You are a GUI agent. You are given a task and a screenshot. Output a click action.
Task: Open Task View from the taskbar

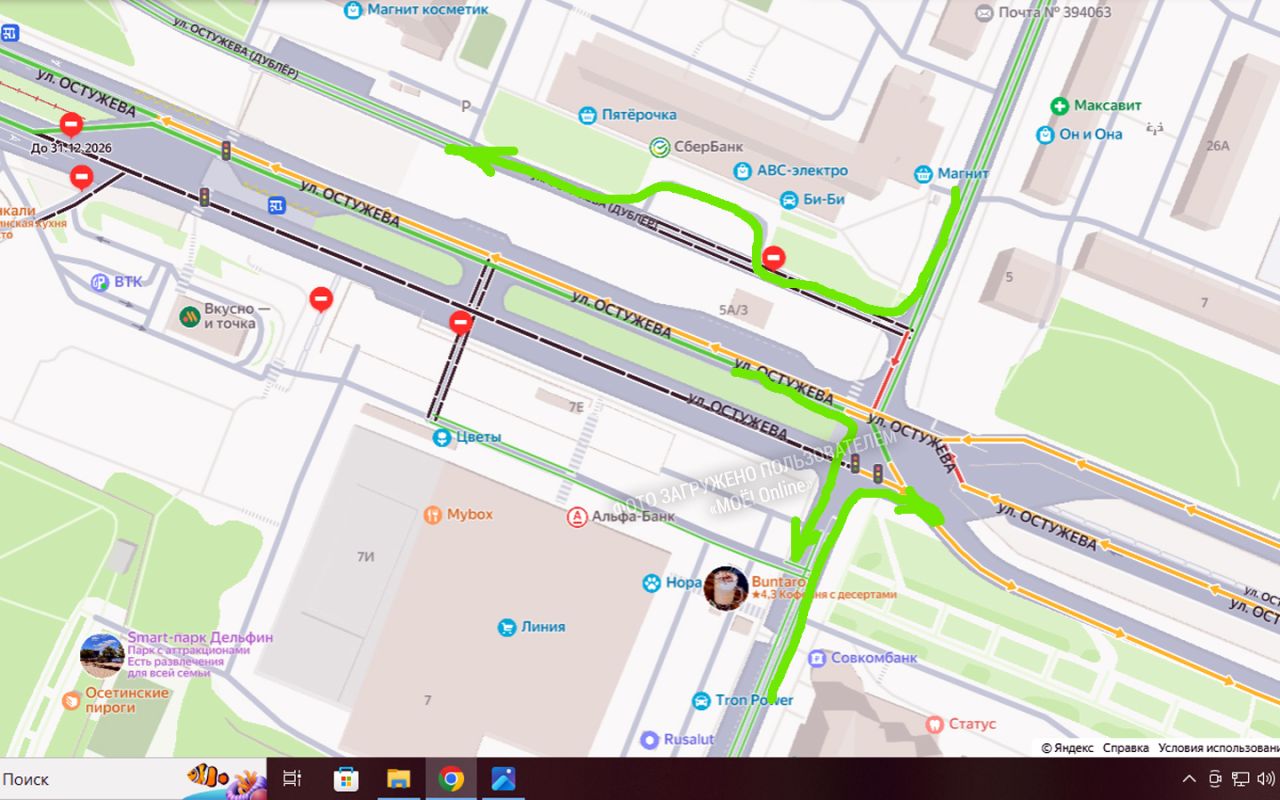tap(292, 779)
